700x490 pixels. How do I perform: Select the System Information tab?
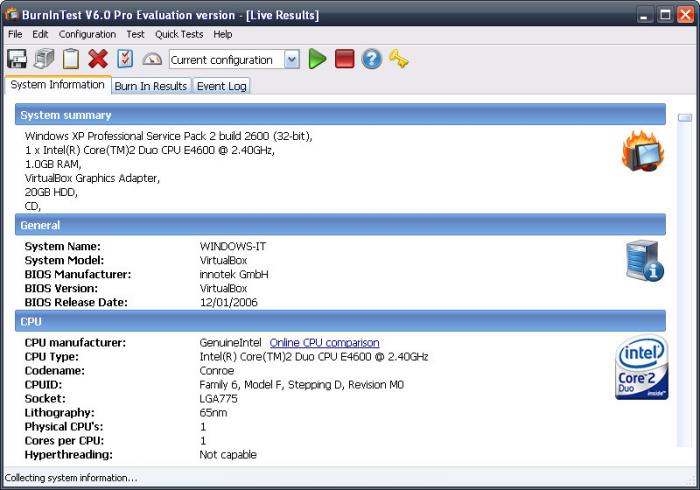click(58, 85)
